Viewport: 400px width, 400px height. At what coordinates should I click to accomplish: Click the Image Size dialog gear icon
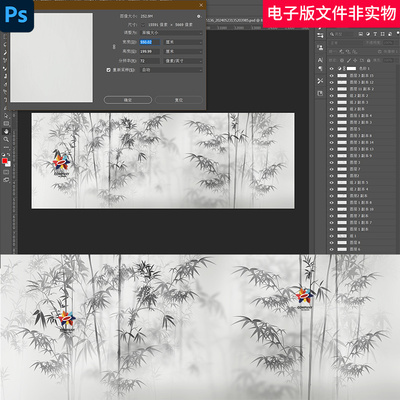tap(199, 16)
